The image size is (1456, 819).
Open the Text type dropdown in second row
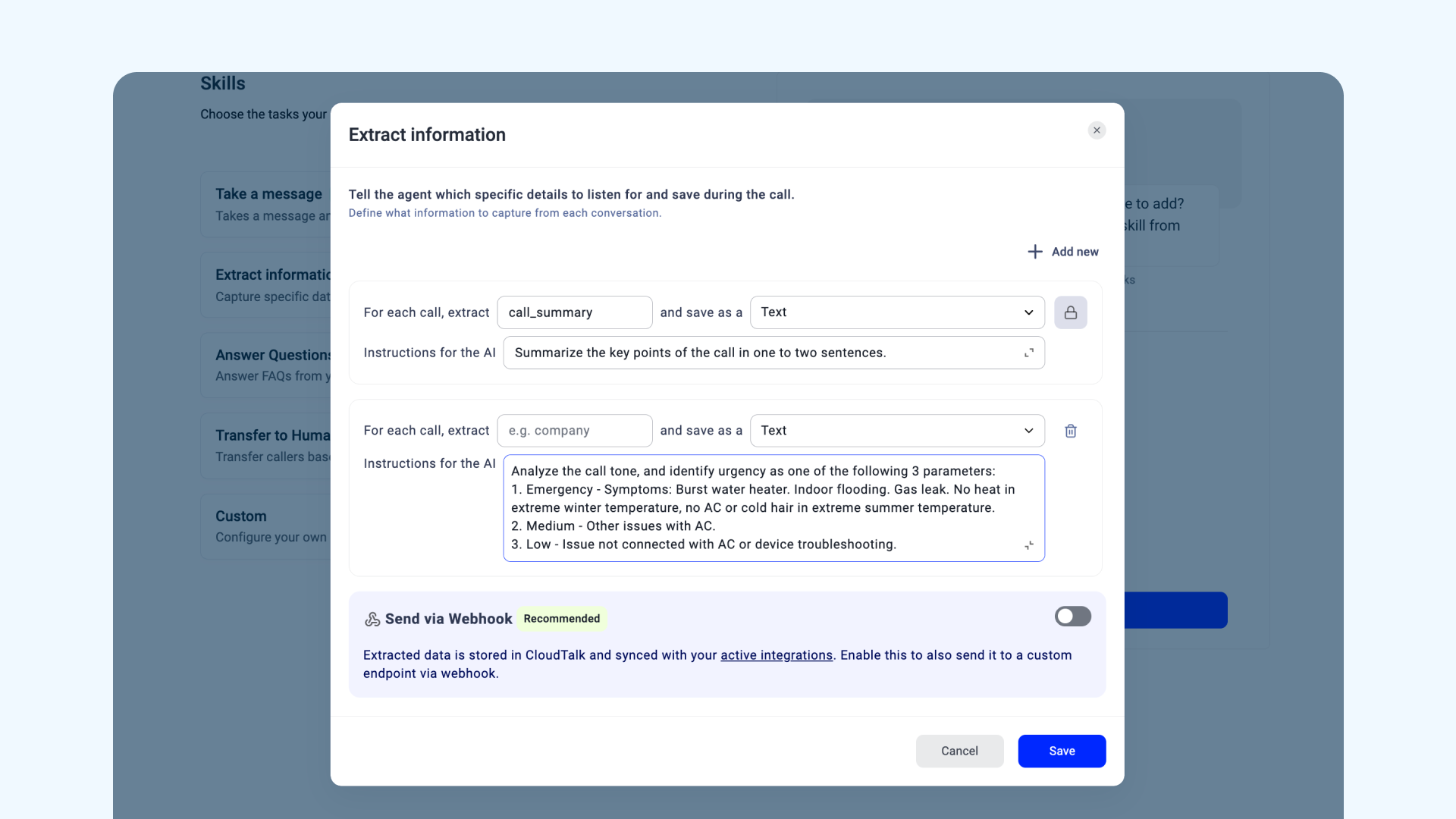point(897,431)
